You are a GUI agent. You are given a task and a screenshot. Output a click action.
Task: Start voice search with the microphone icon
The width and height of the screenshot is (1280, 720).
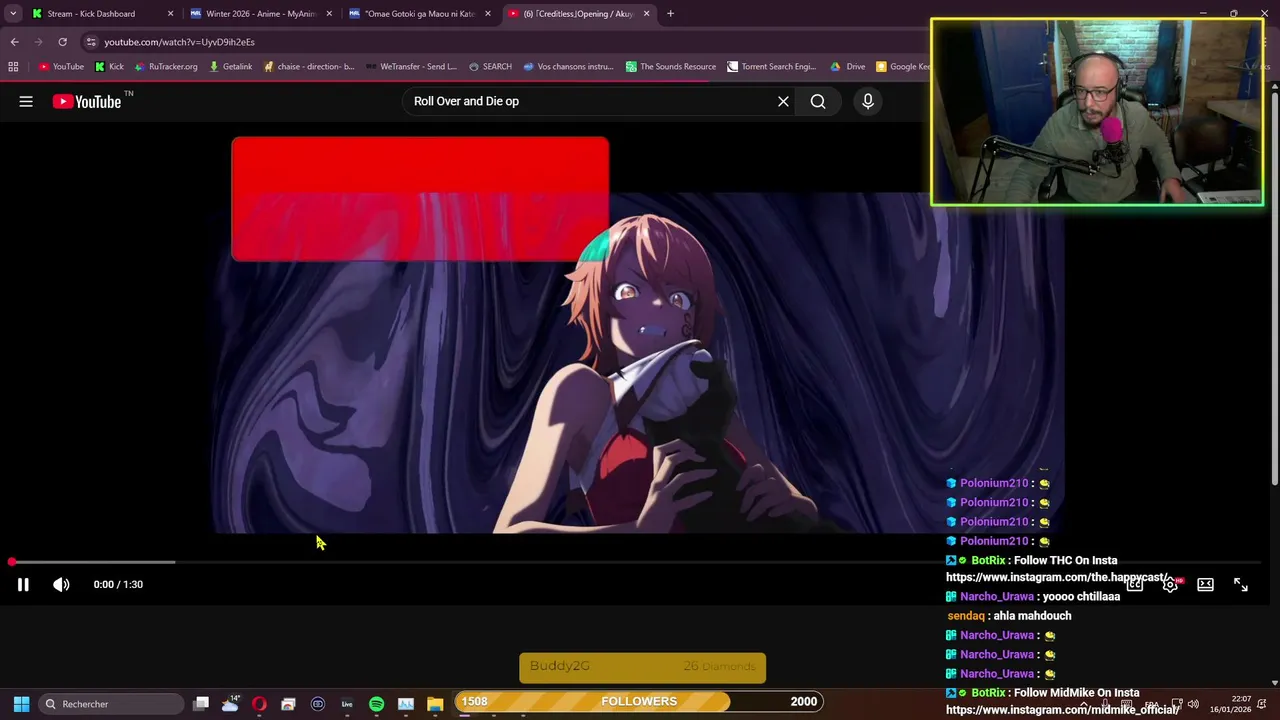pos(868,101)
